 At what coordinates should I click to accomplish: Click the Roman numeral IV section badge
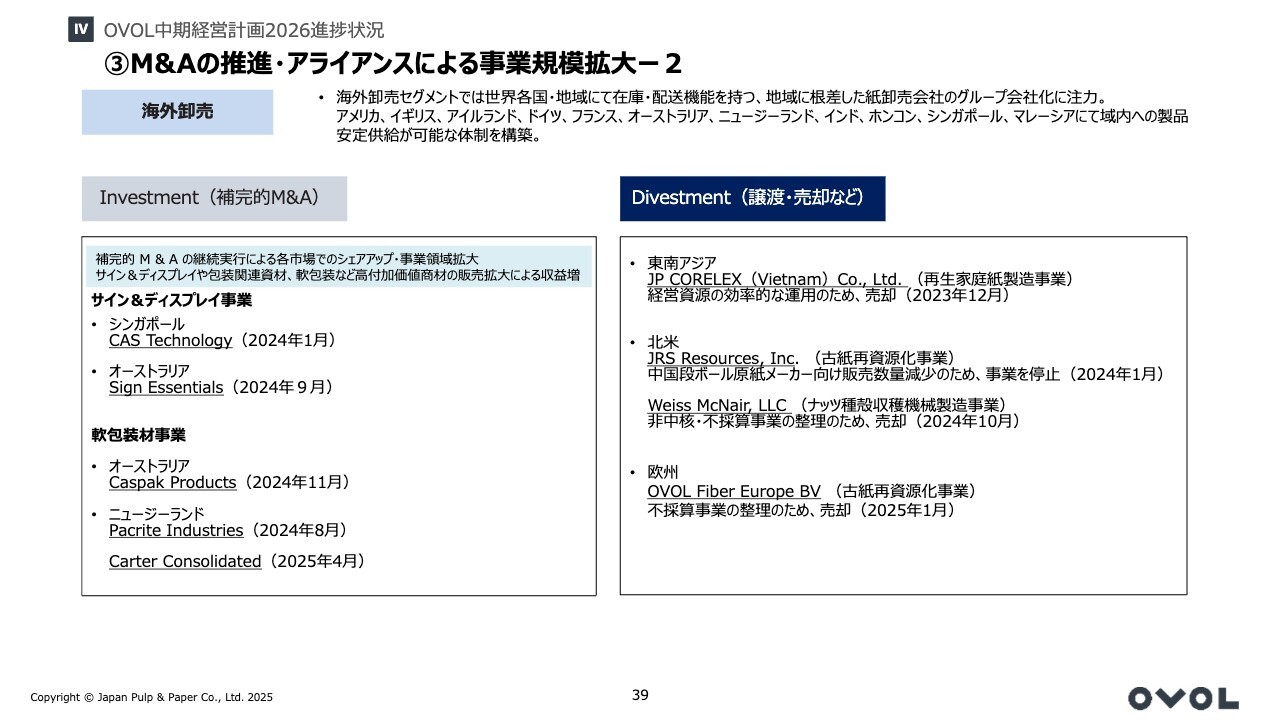[x=81, y=30]
